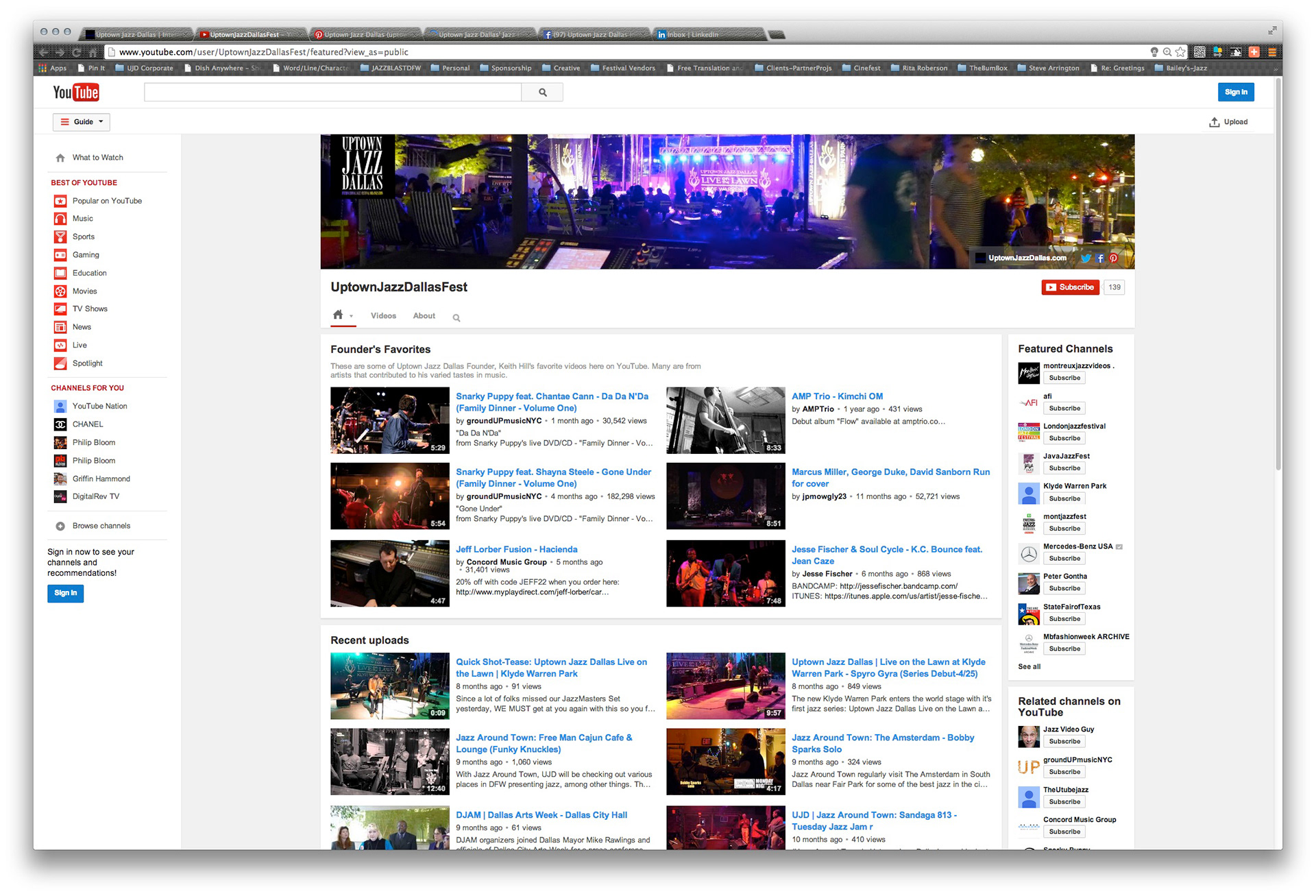Image resolution: width=1316 pixels, height=896 pixels.
Task: Subscribe to UptownJazzDallasFest channel
Action: [x=1070, y=287]
